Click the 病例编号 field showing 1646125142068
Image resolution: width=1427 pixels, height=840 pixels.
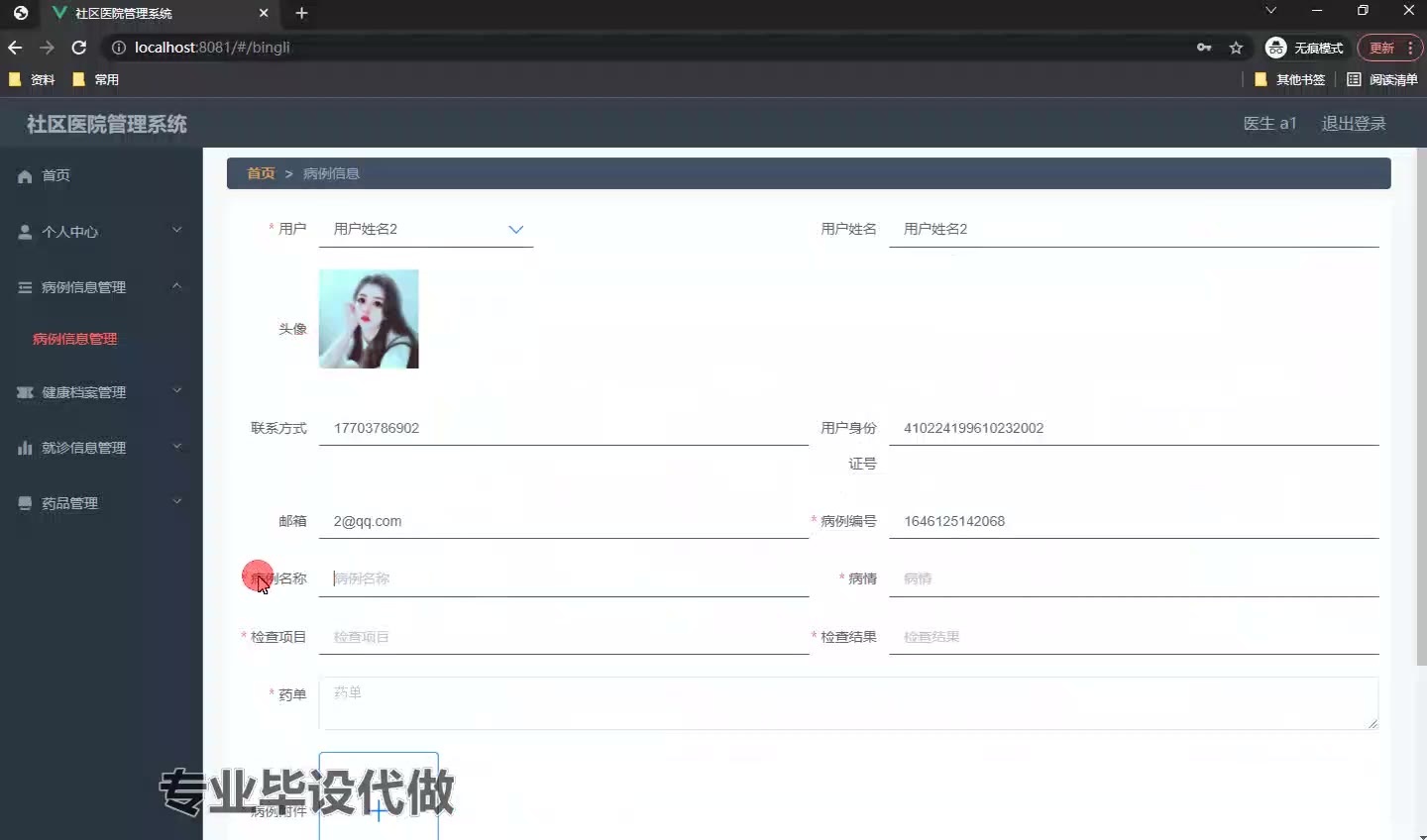pos(1134,521)
